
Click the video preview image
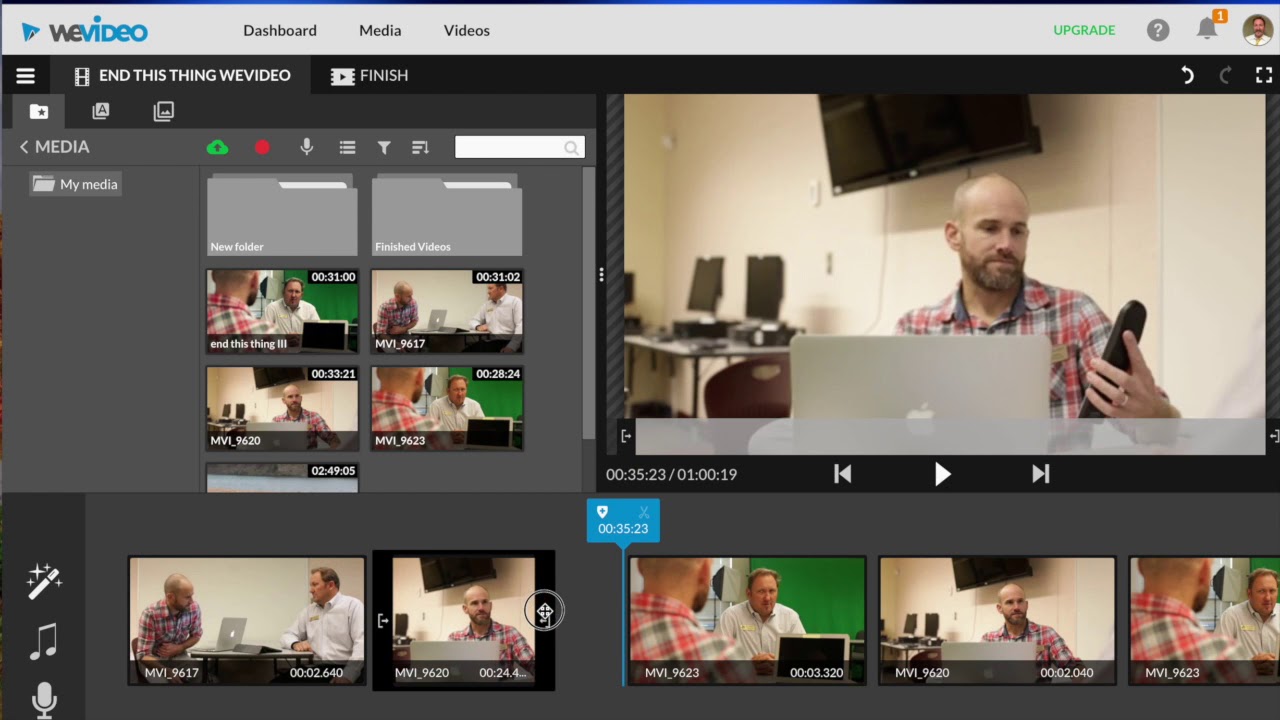pos(944,274)
